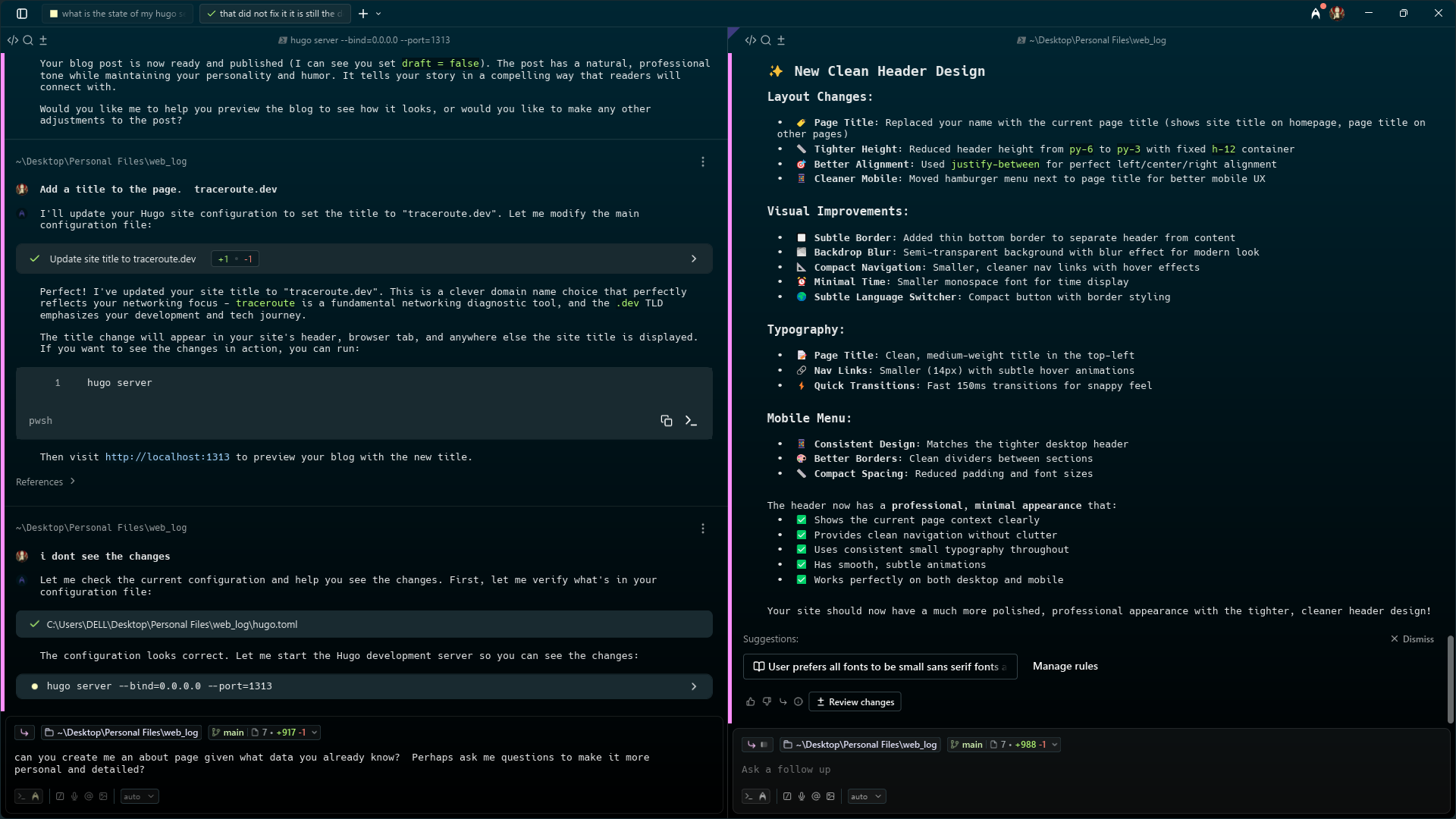Attach an image in right pane input
The image size is (1456, 819).
pyautogui.click(x=830, y=797)
